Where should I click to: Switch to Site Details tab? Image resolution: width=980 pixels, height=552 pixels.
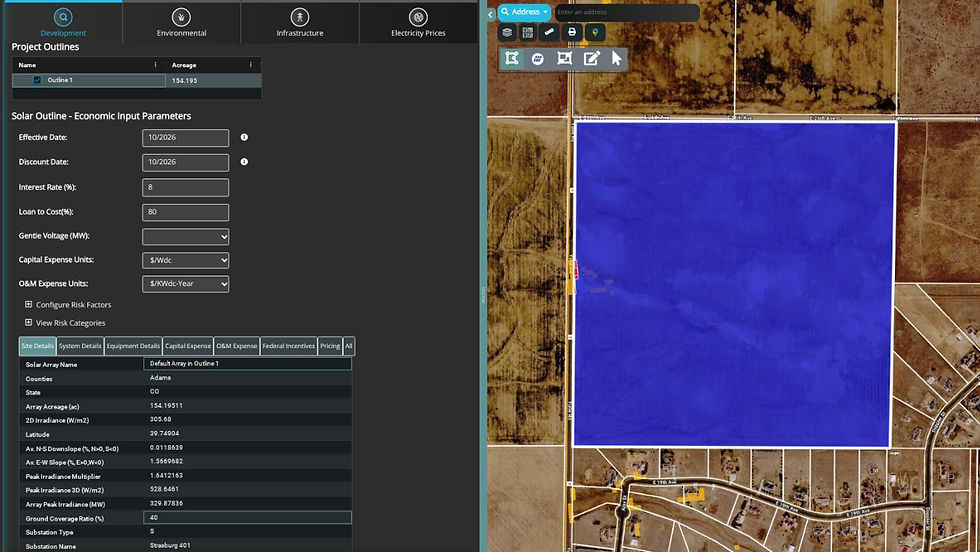coord(38,346)
